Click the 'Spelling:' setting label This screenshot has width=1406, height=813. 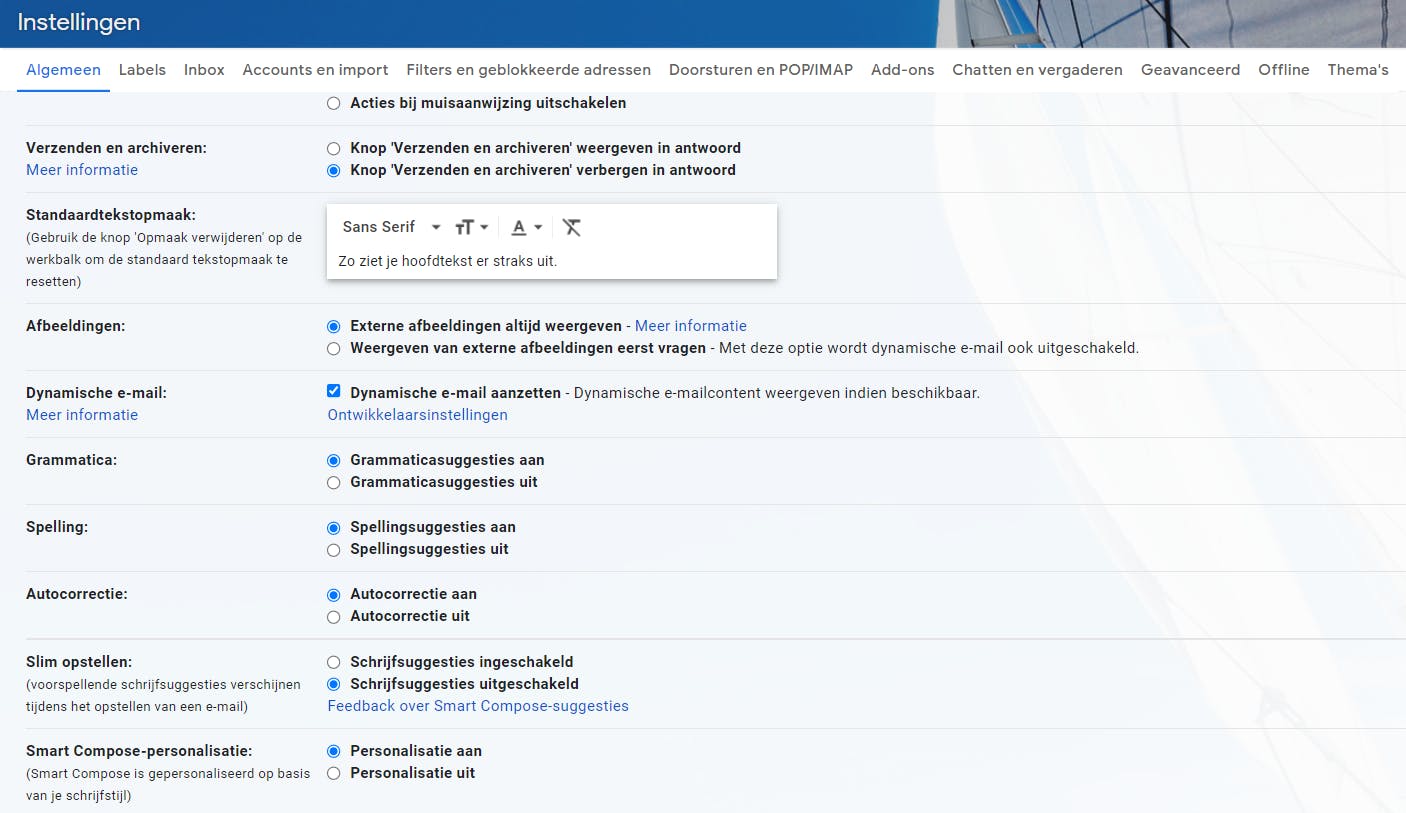coord(57,527)
